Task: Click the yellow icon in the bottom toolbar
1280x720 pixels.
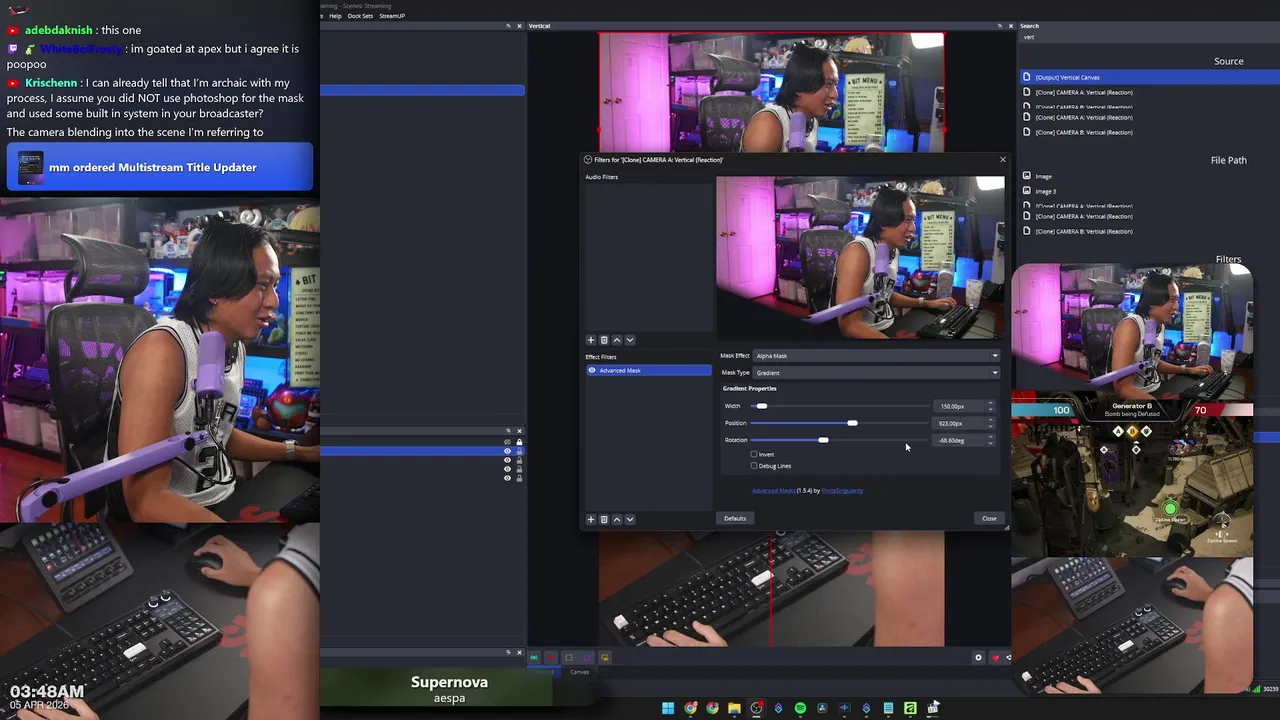Action: click(x=604, y=657)
